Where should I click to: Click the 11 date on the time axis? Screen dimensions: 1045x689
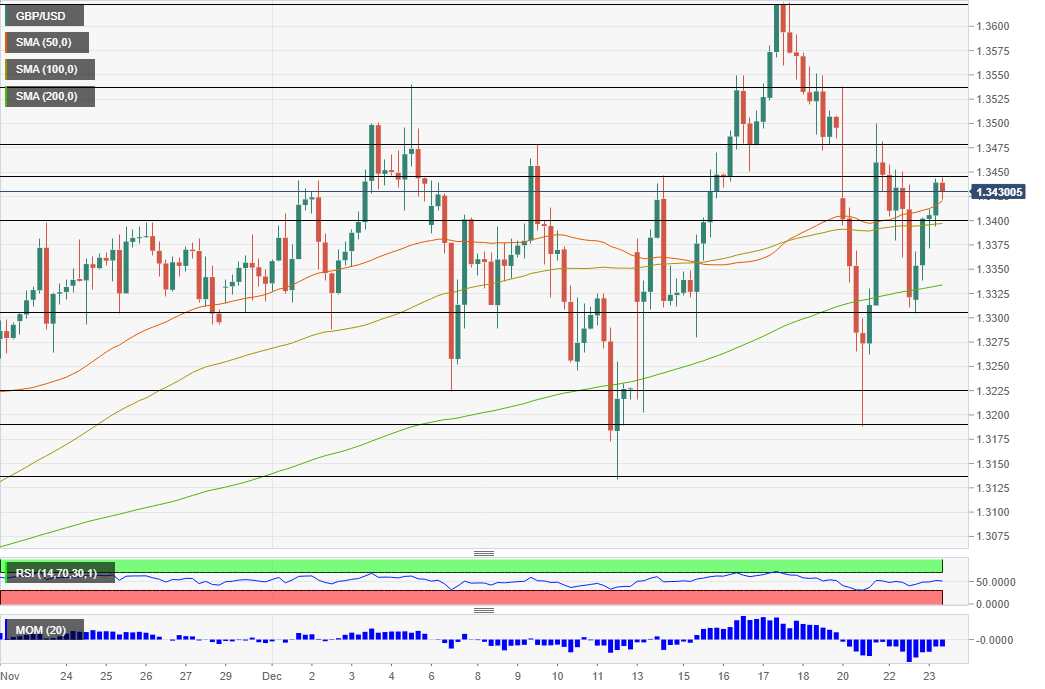click(598, 676)
